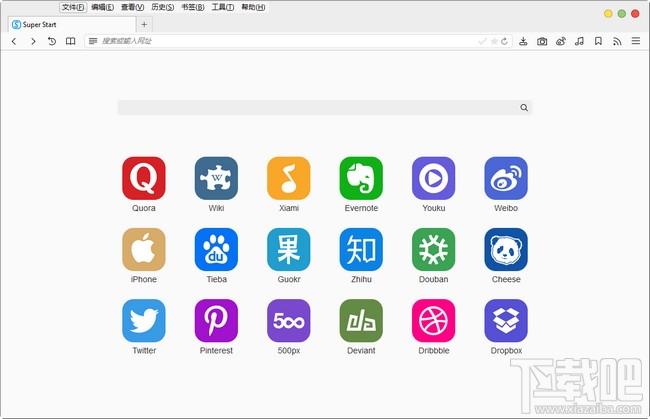
Task: Open the 历史(S) menu
Action: [162, 7]
